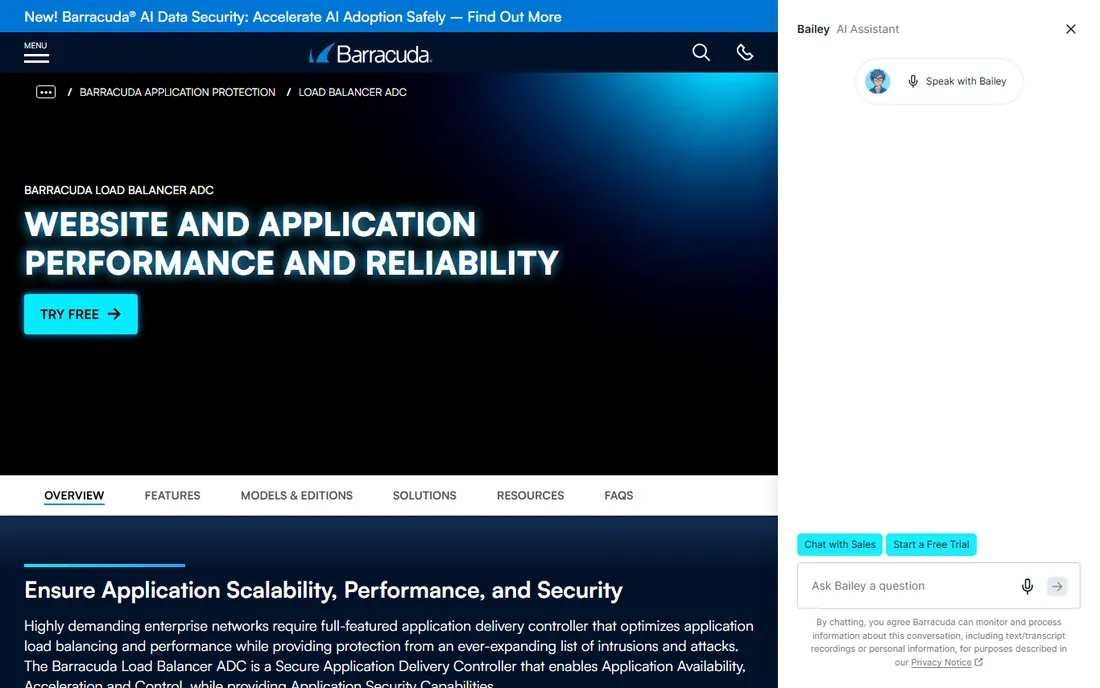
Task: Open the hamburger MENU icon
Action: click(x=36, y=53)
